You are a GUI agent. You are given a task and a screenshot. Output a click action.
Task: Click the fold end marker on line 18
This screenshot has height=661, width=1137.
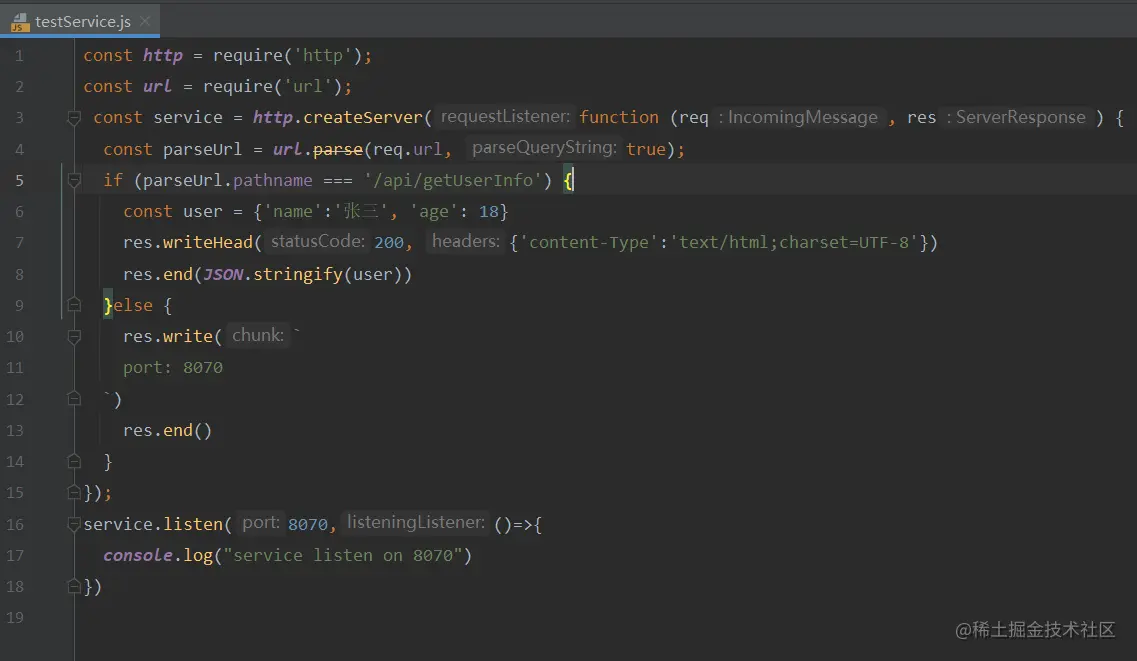[x=74, y=586]
